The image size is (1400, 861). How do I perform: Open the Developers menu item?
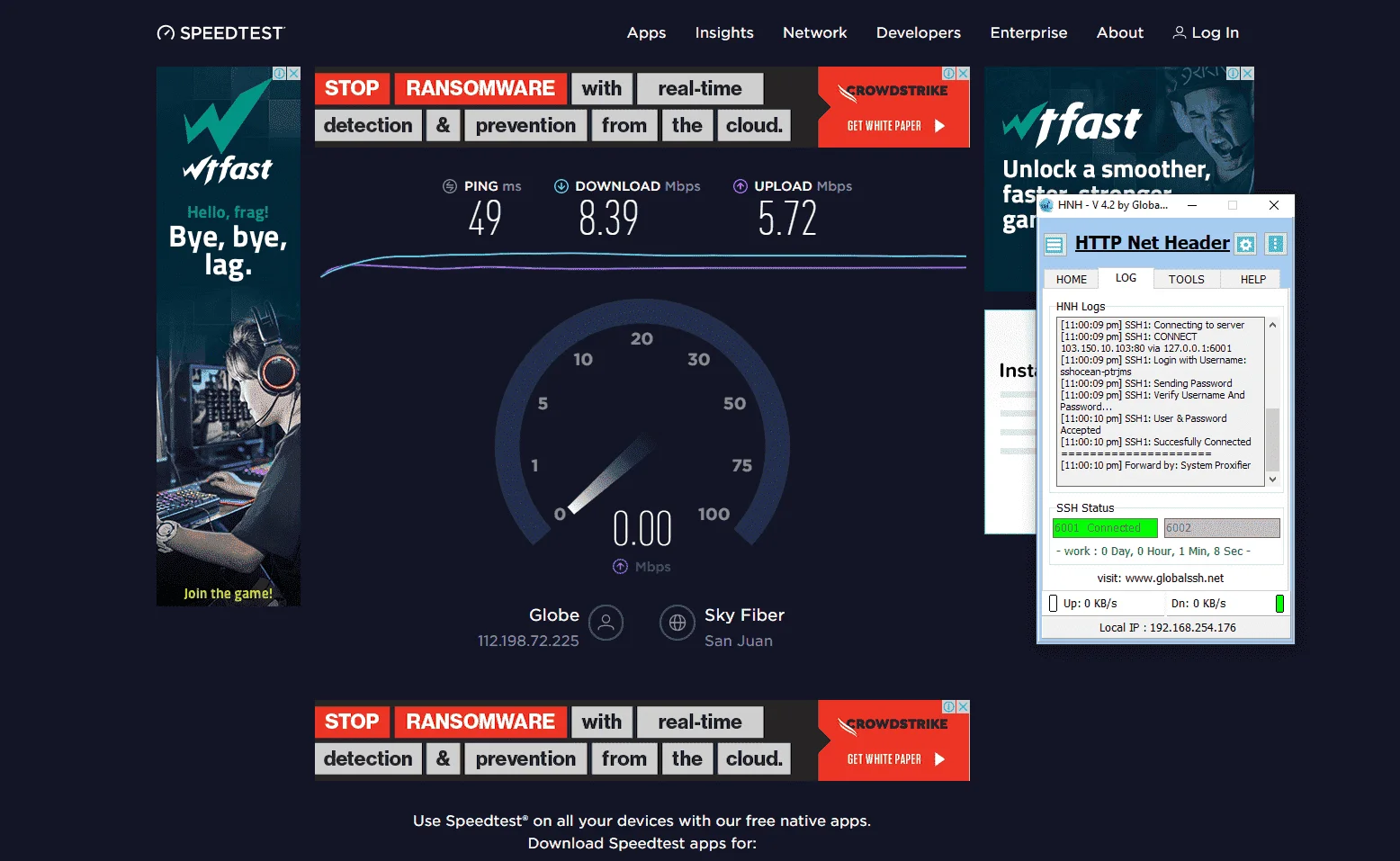tap(918, 33)
